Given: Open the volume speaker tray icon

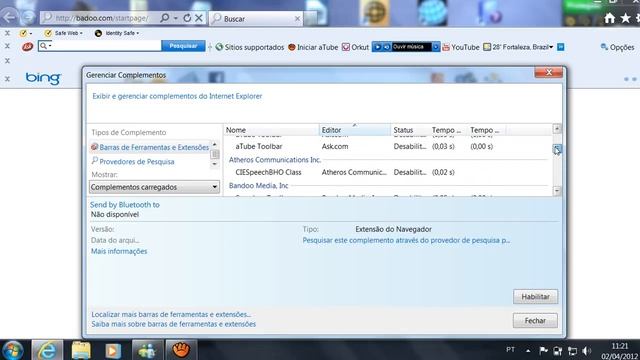Looking at the screenshot, I should (x=587, y=351).
